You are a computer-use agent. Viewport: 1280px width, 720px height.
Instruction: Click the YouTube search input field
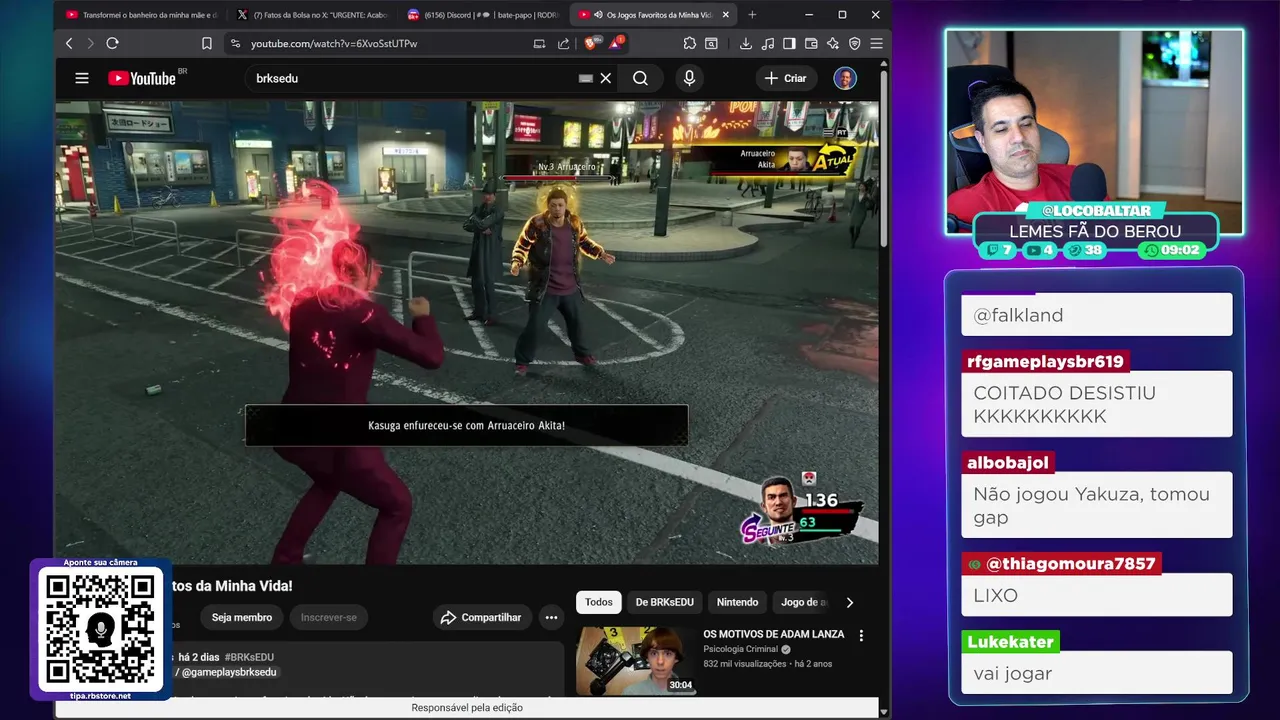[x=415, y=78]
